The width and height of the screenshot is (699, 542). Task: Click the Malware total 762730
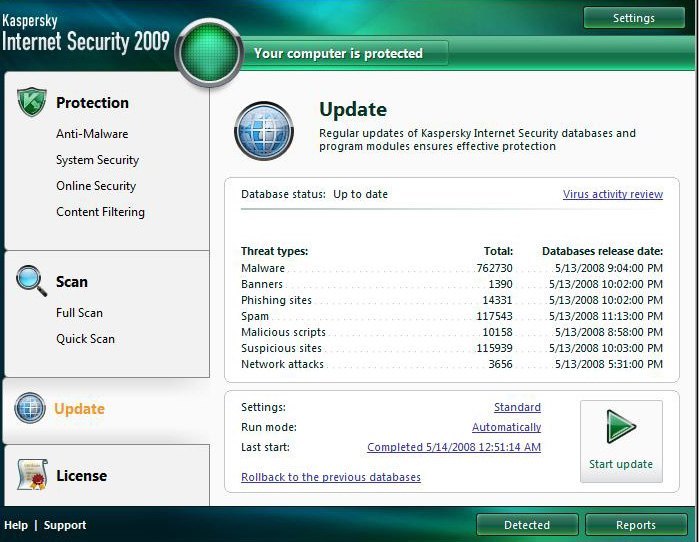point(494,268)
